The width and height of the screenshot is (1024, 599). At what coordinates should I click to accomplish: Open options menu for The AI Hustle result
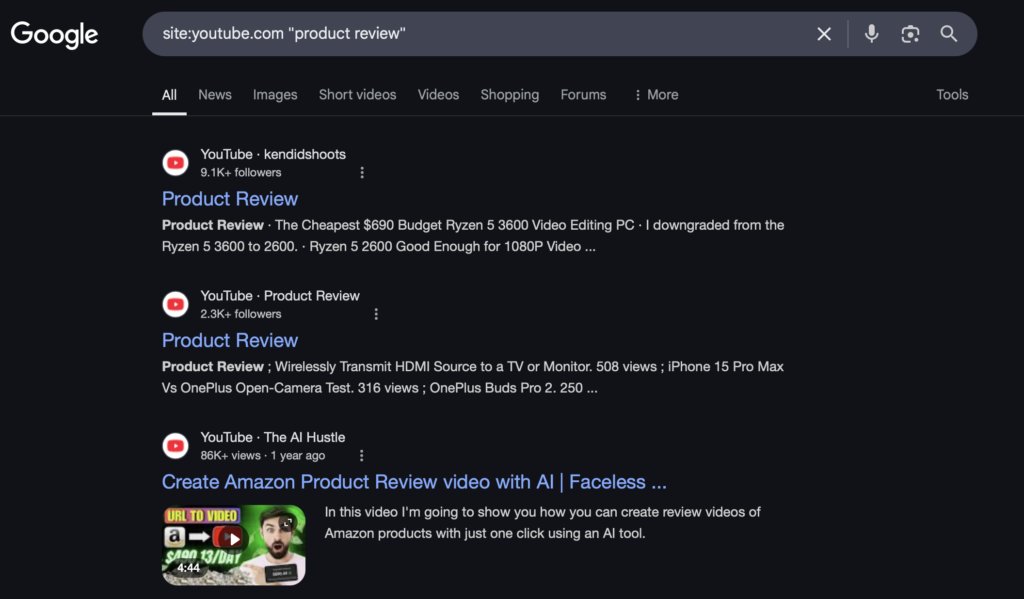pos(361,455)
